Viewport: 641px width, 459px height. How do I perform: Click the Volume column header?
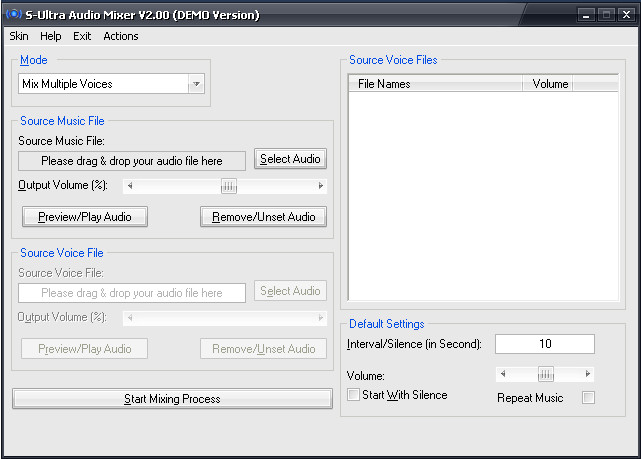[547, 84]
